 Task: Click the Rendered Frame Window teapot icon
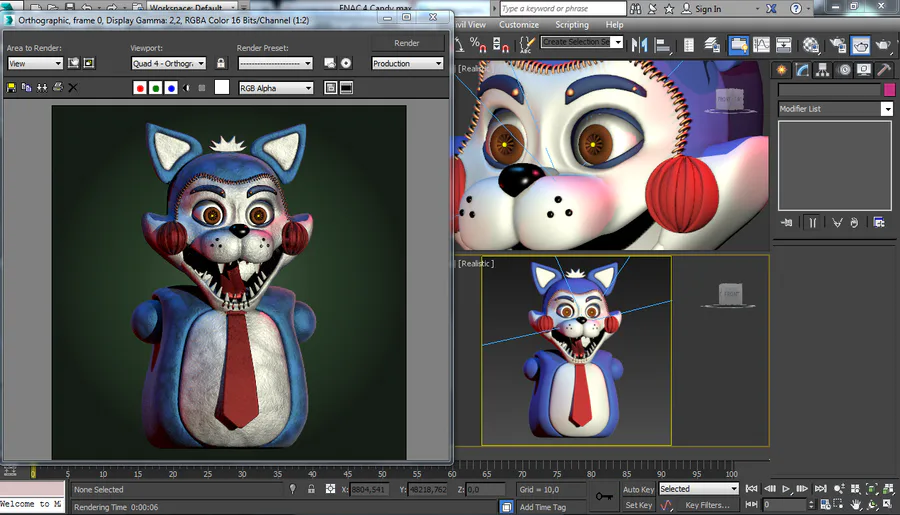tap(860, 45)
